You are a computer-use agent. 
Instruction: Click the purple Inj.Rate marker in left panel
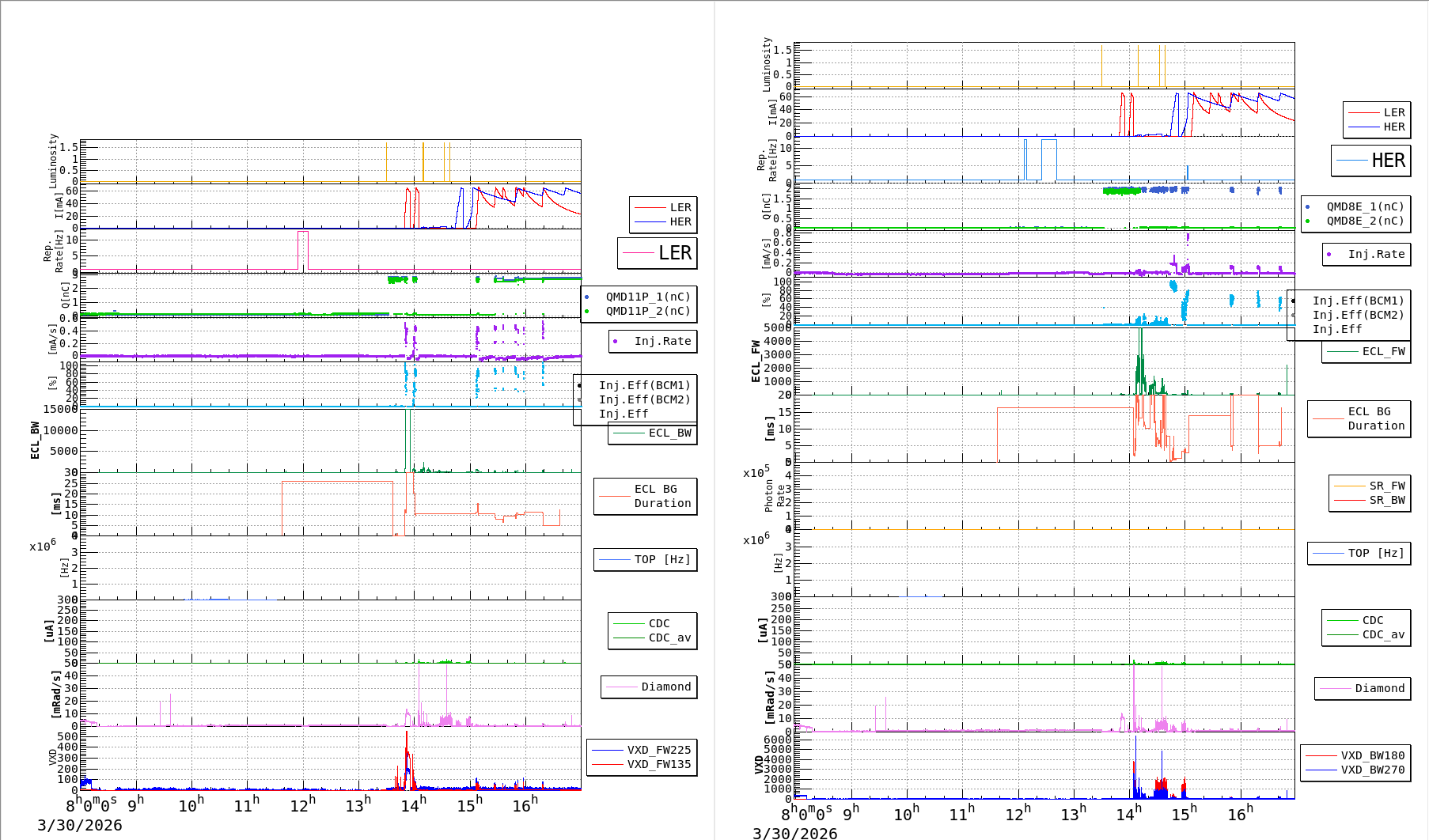(615, 342)
